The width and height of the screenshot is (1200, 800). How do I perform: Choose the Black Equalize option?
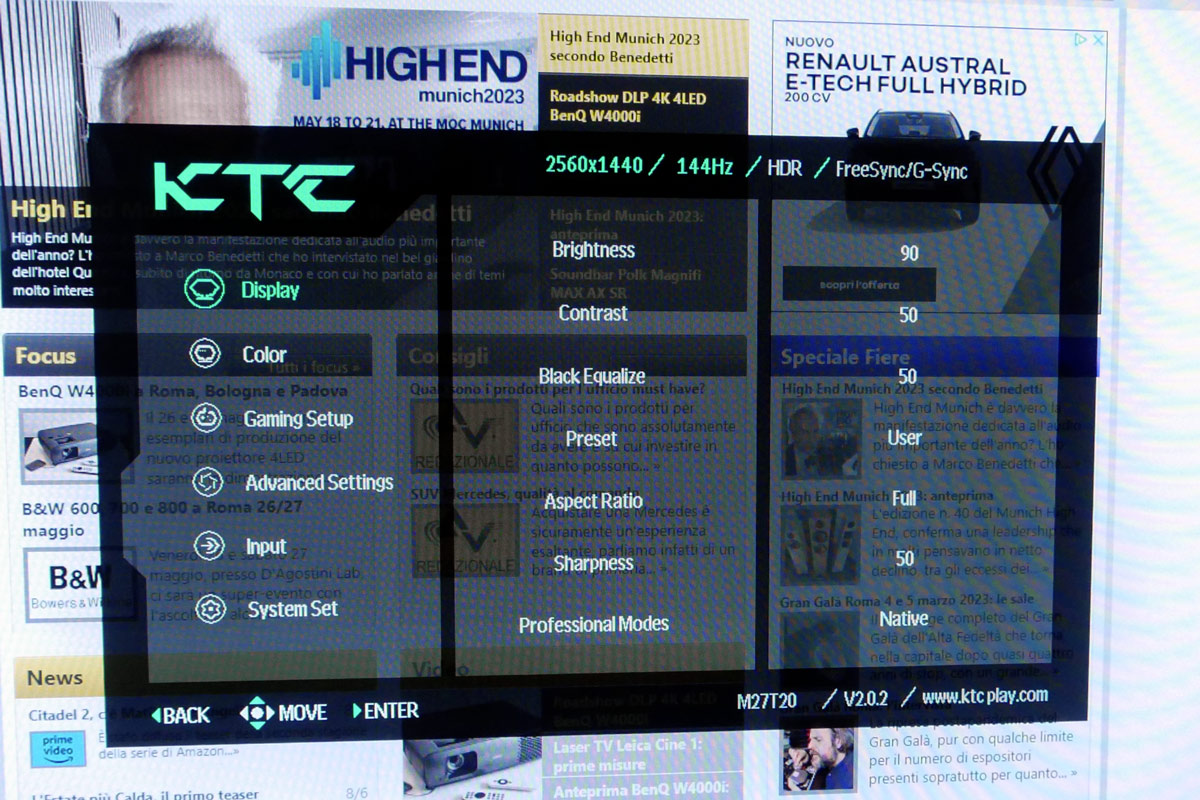(x=592, y=376)
